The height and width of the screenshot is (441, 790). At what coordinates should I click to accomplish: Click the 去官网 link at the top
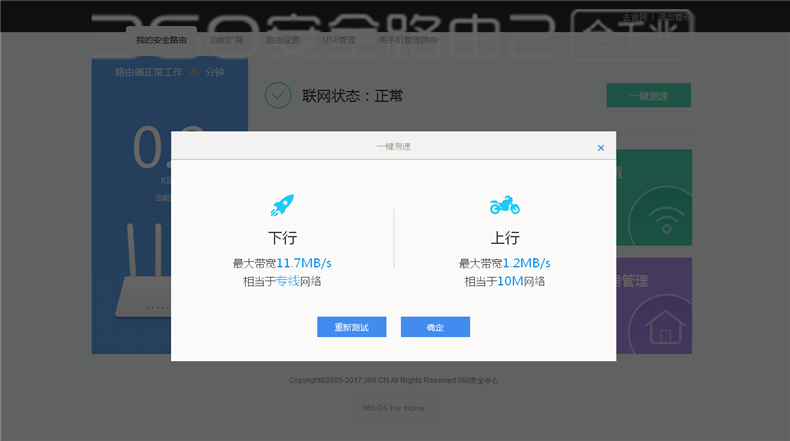(x=634, y=17)
